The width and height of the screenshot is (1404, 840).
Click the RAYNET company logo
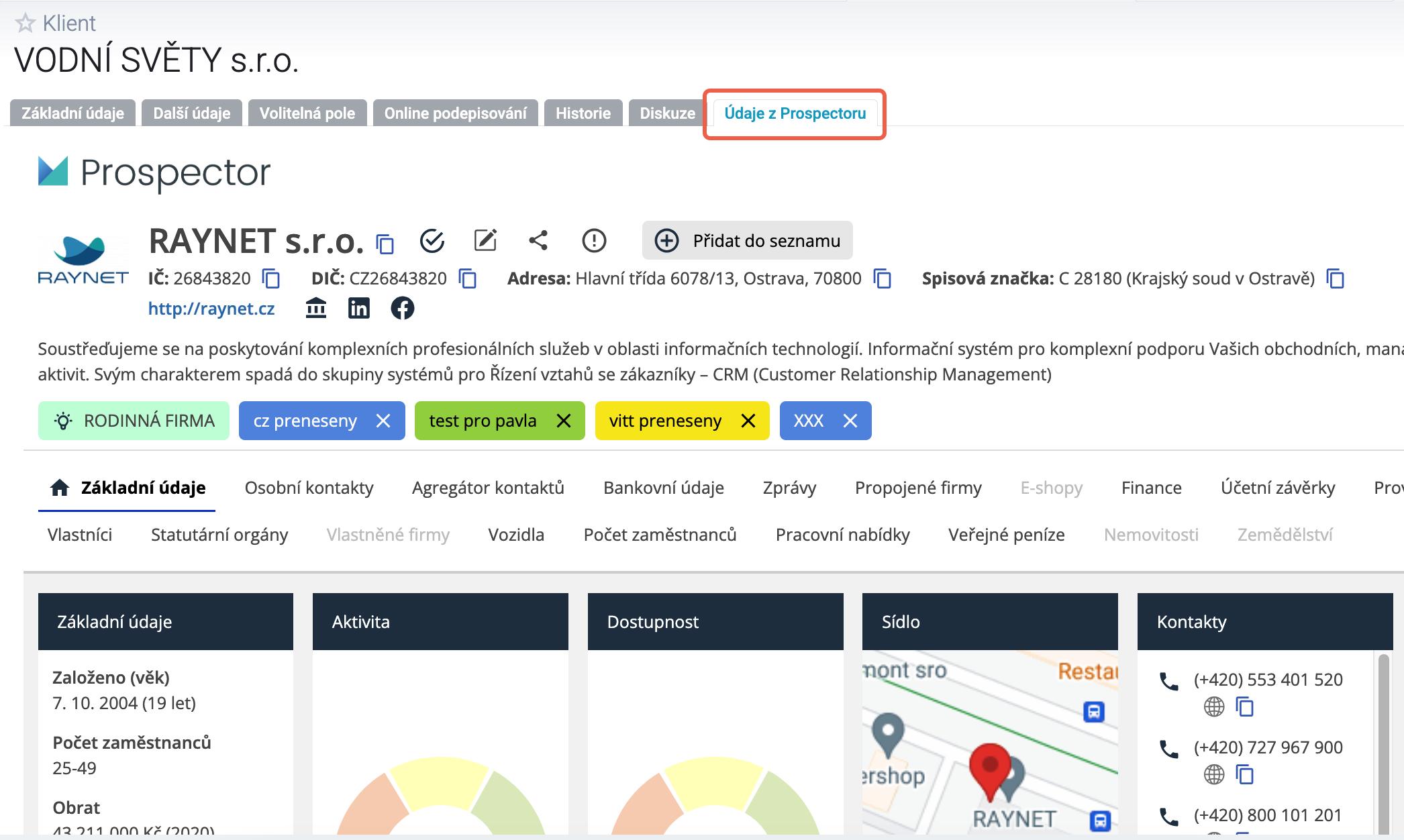pyautogui.click(x=83, y=260)
